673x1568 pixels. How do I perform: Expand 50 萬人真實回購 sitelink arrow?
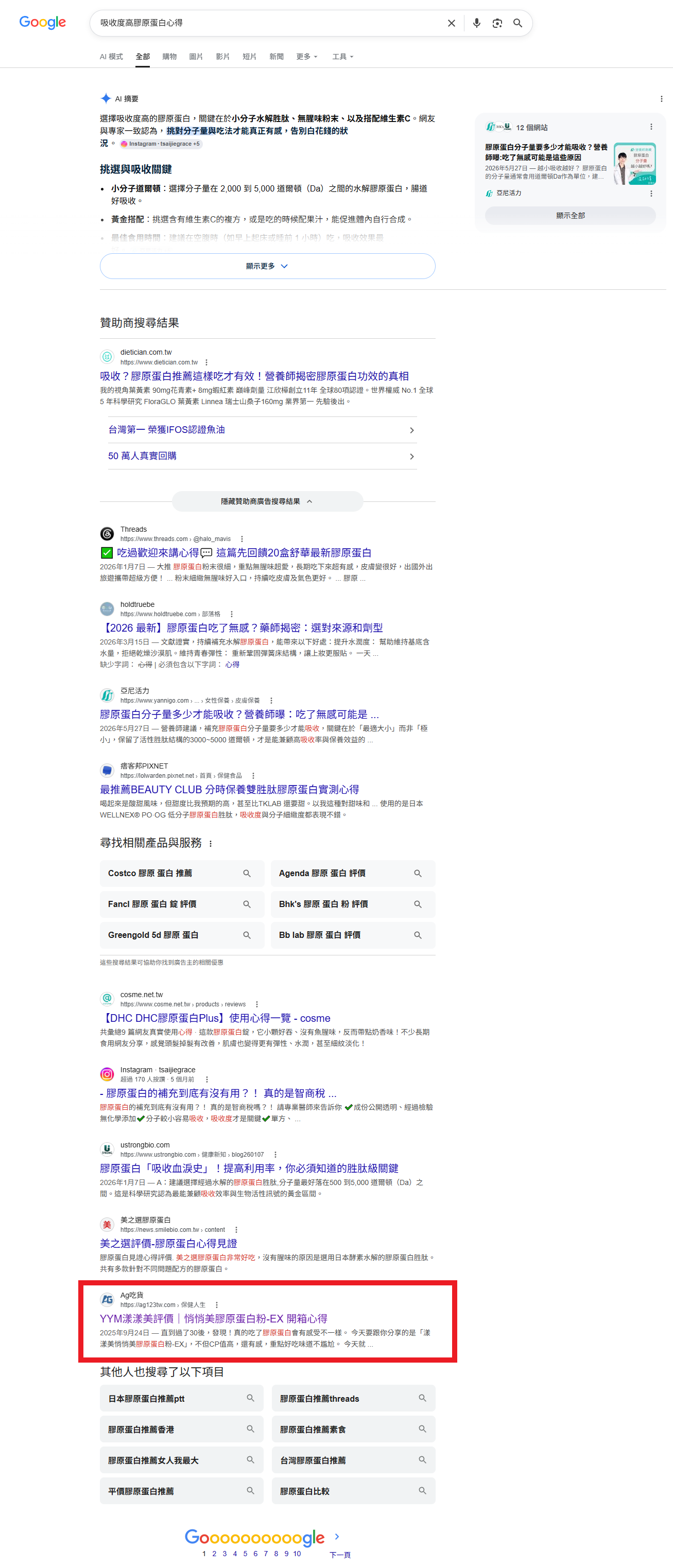(x=412, y=457)
